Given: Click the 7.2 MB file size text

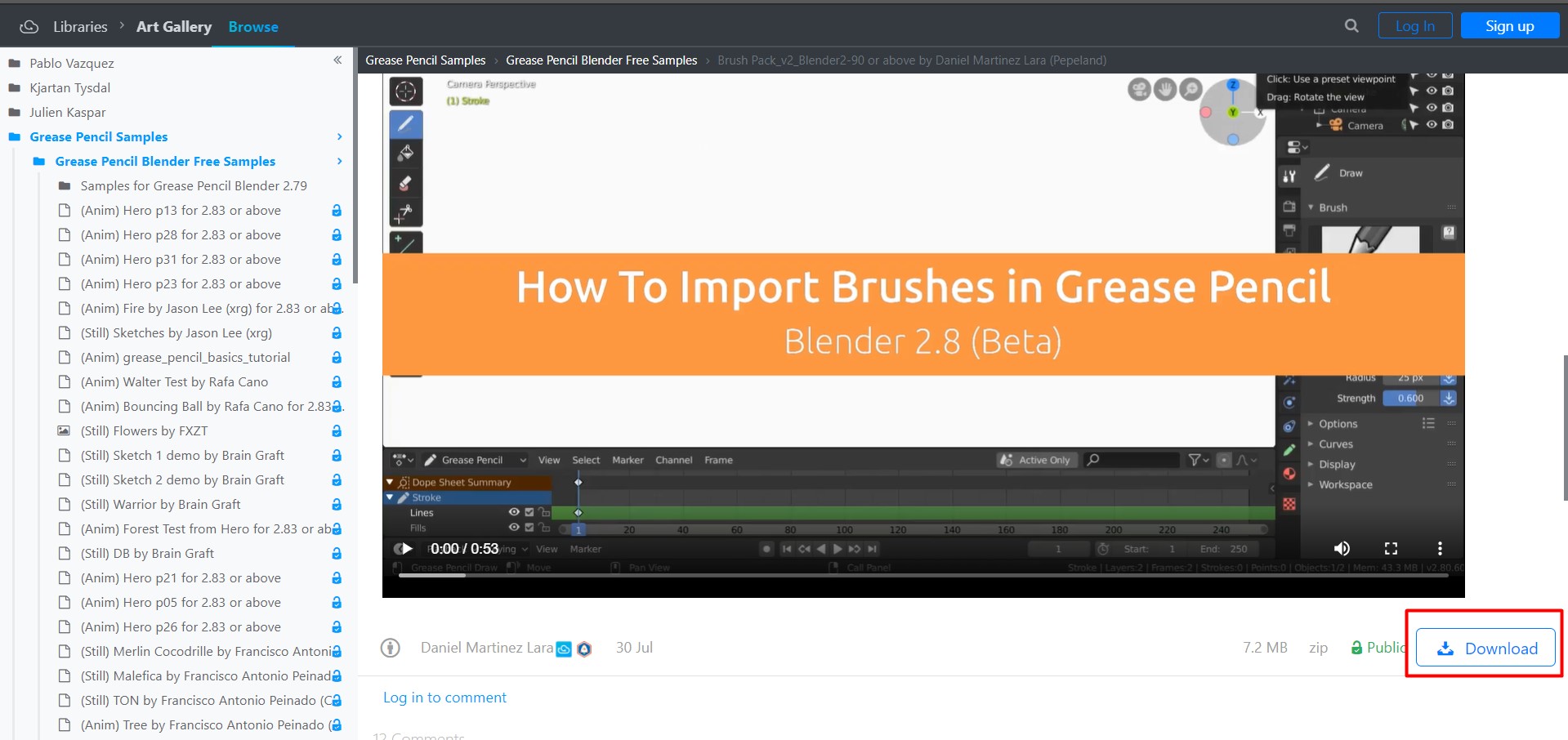Looking at the screenshot, I should coord(1265,648).
